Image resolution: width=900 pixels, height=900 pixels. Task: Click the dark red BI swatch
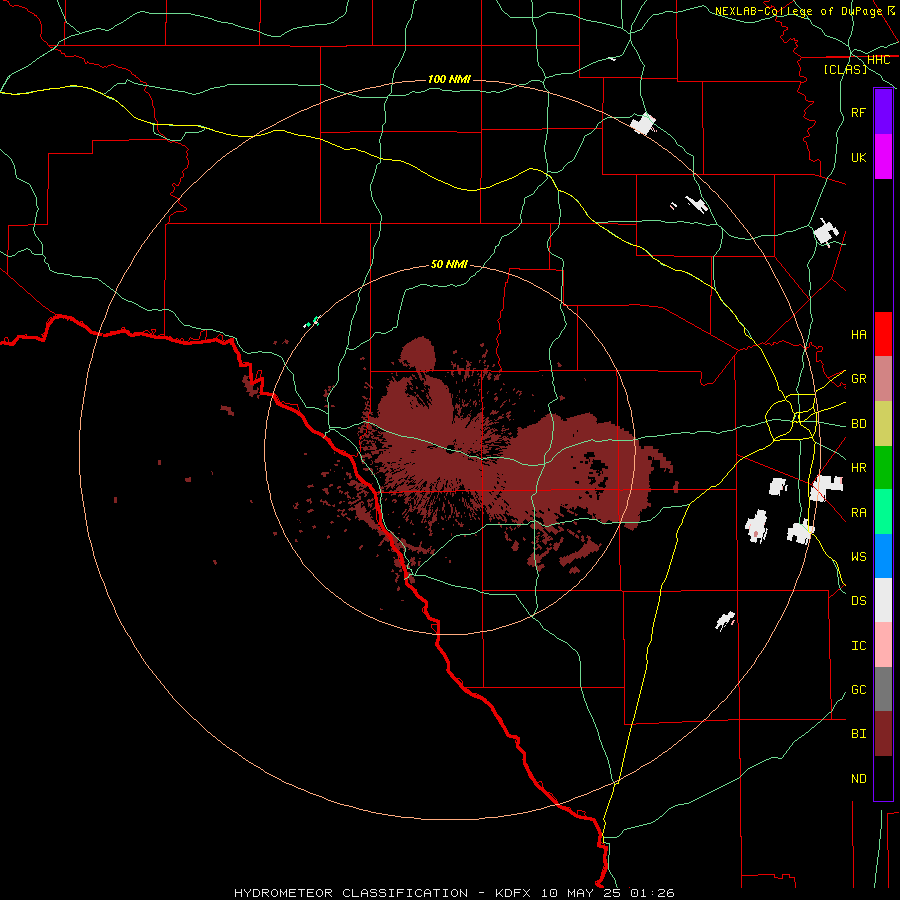tap(883, 734)
